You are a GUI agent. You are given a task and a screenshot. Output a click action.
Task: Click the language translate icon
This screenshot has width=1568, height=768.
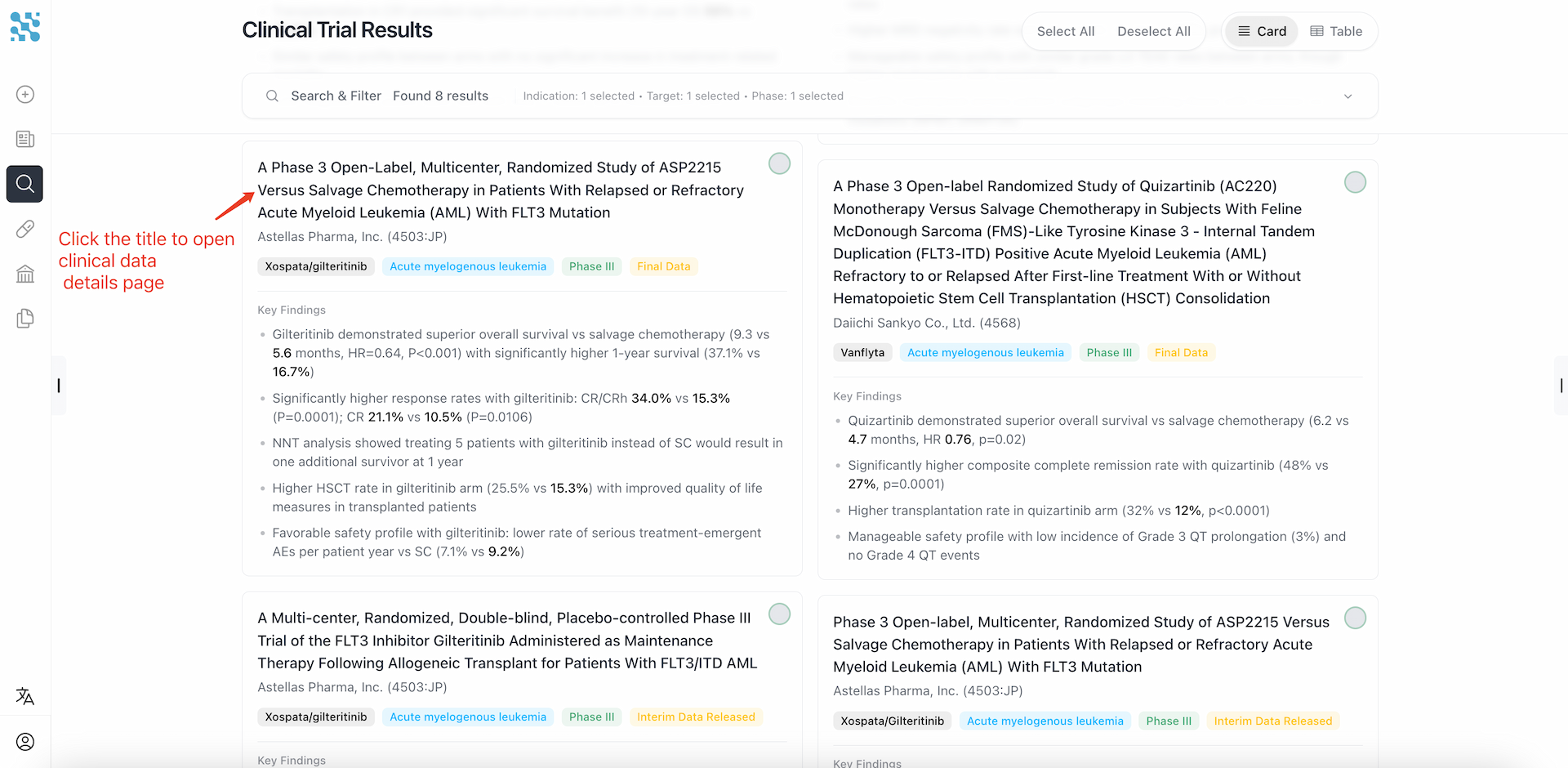point(25,696)
